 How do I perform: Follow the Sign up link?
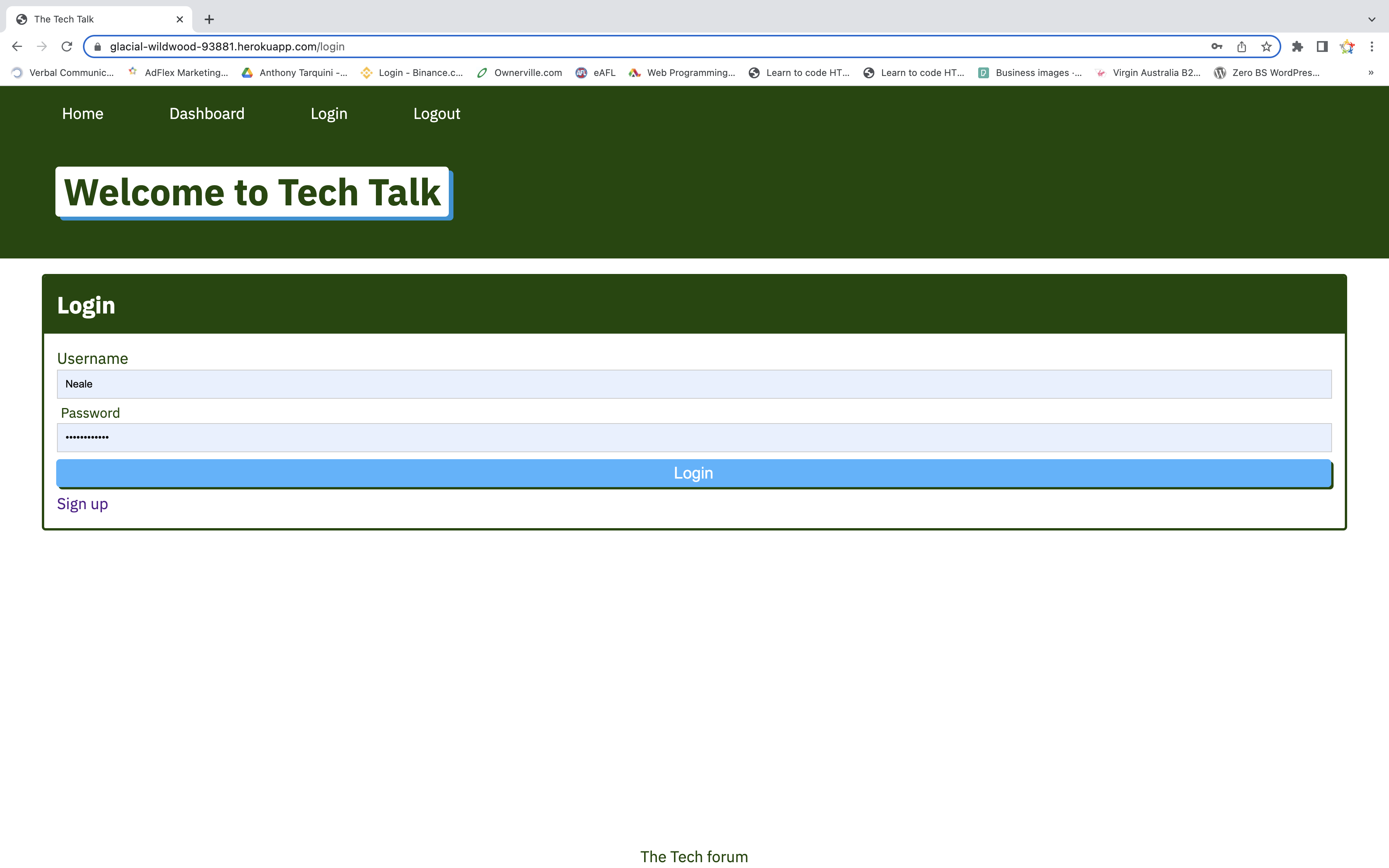[x=82, y=504]
